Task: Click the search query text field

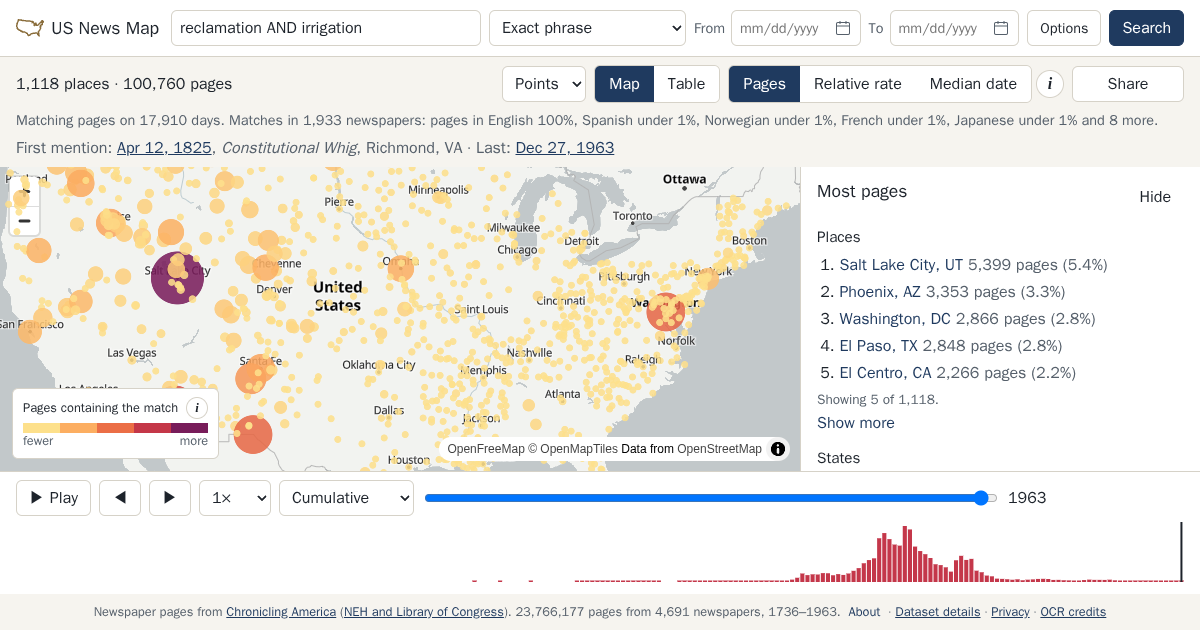Action: coord(326,28)
